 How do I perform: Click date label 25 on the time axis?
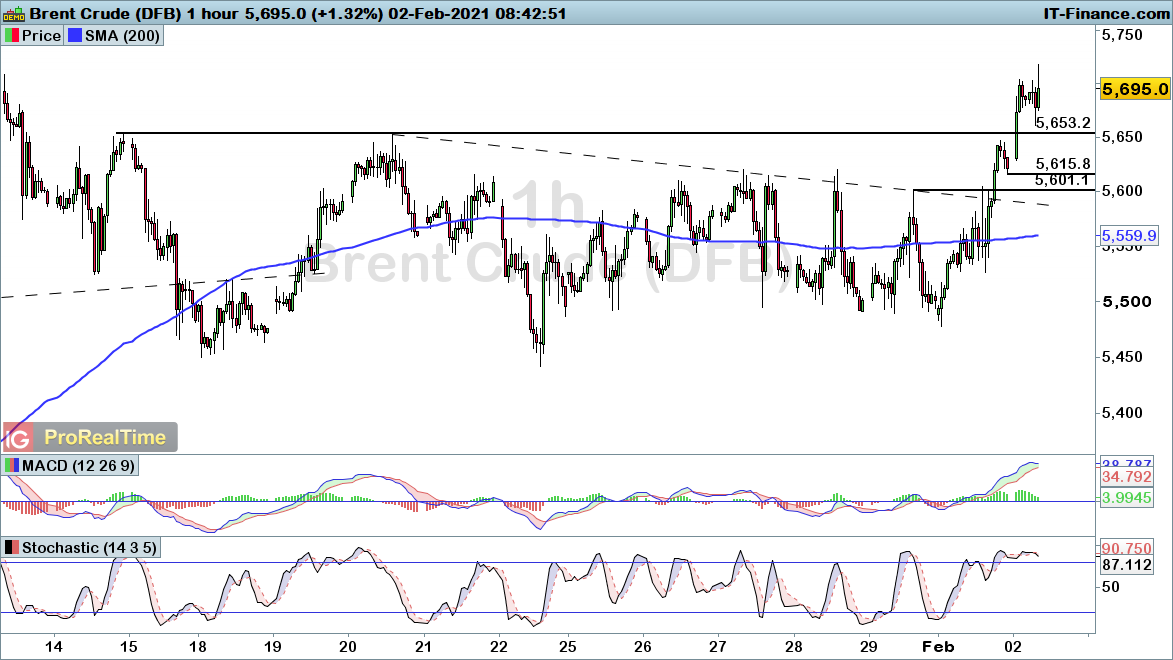pos(568,647)
